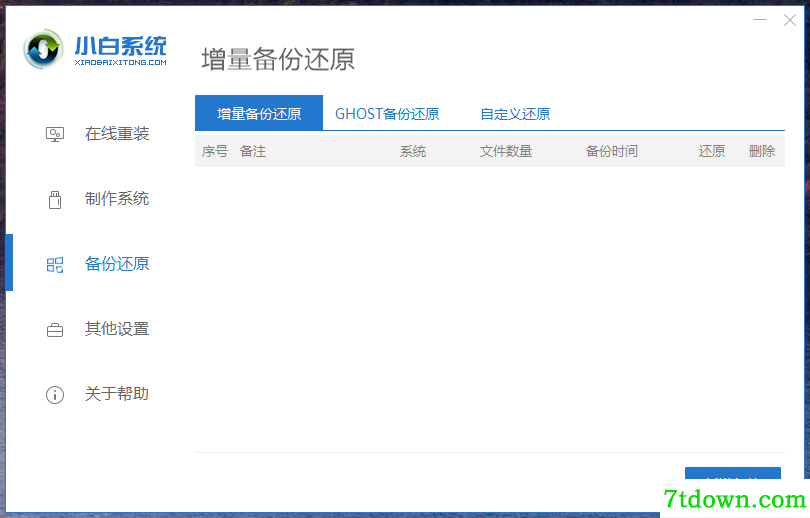Click the 备份还原 grid icon

click(x=55, y=265)
